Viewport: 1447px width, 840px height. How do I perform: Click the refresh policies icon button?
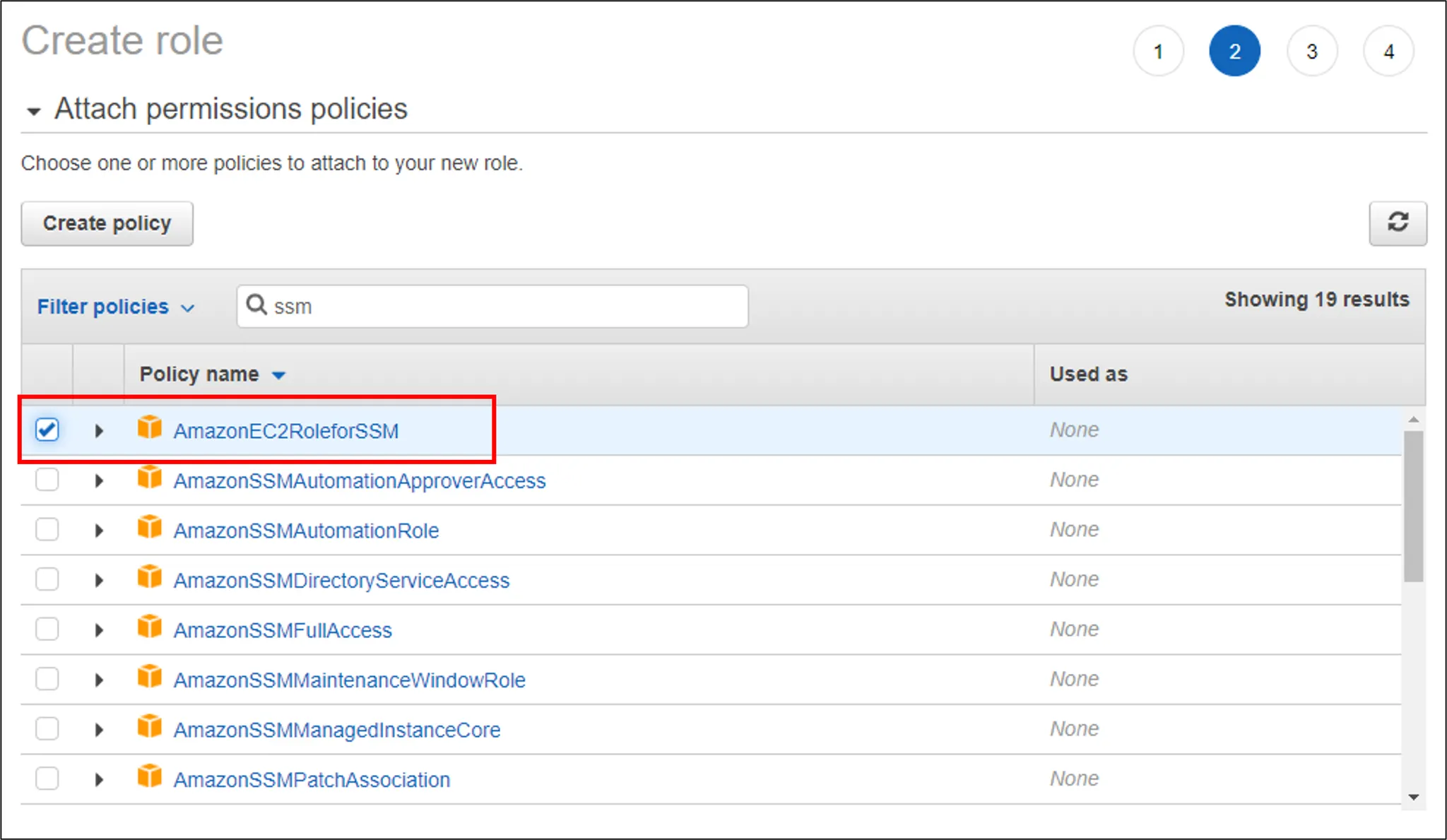click(x=1397, y=223)
